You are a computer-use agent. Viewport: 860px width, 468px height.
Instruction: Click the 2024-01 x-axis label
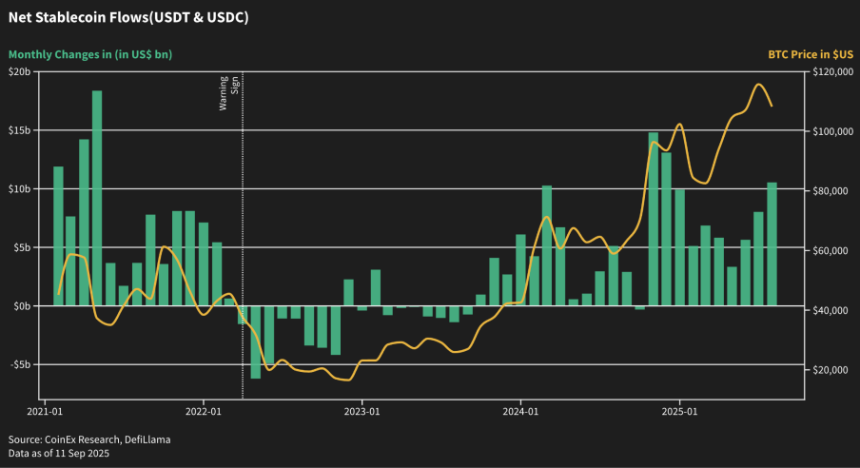pyautogui.click(x=521, y=411)
